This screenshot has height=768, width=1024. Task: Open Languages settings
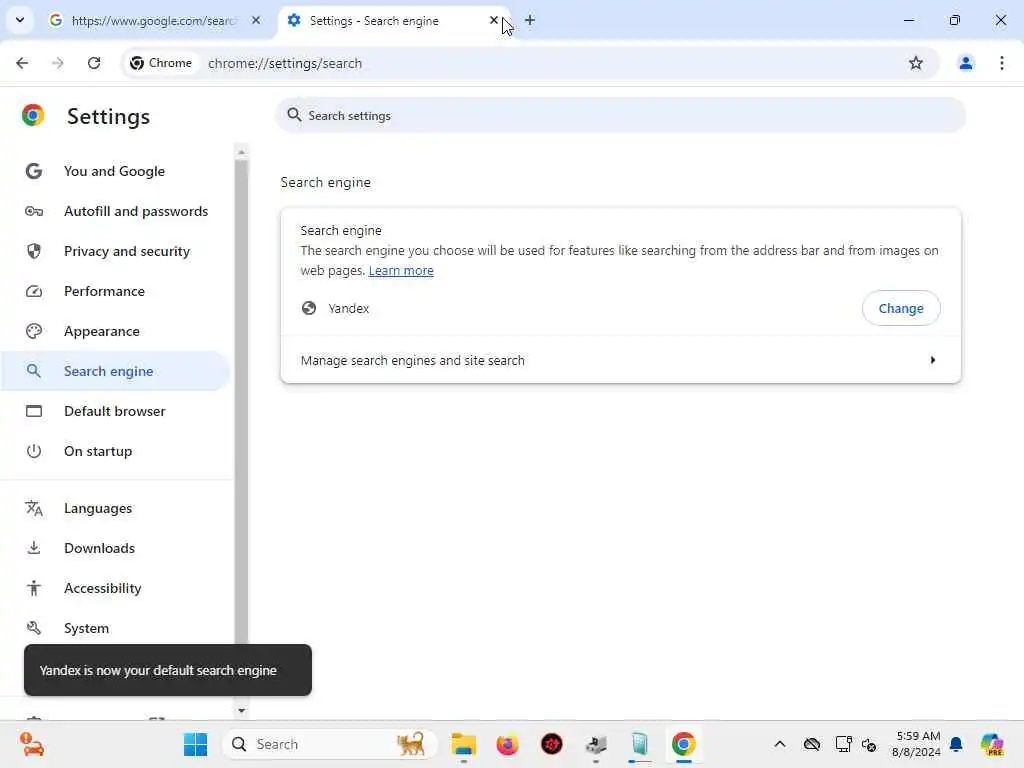(x=114, y=508)
